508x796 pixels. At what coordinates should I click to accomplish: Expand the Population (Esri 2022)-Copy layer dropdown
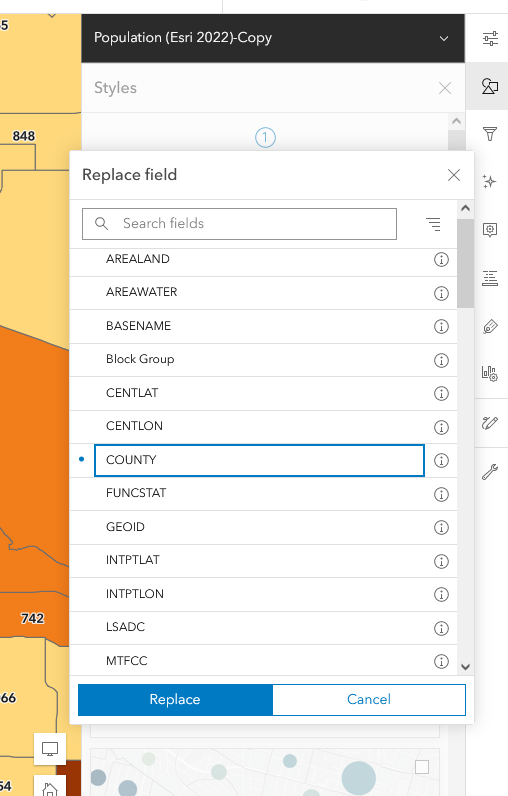(x=444, y=39)
